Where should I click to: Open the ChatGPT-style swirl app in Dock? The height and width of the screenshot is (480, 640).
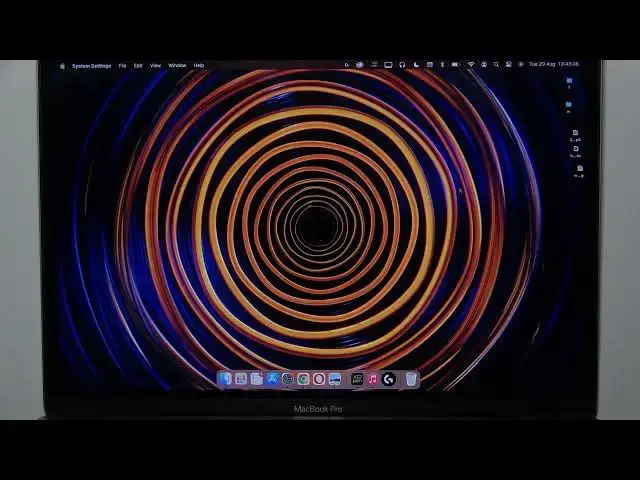click(288, 379)
